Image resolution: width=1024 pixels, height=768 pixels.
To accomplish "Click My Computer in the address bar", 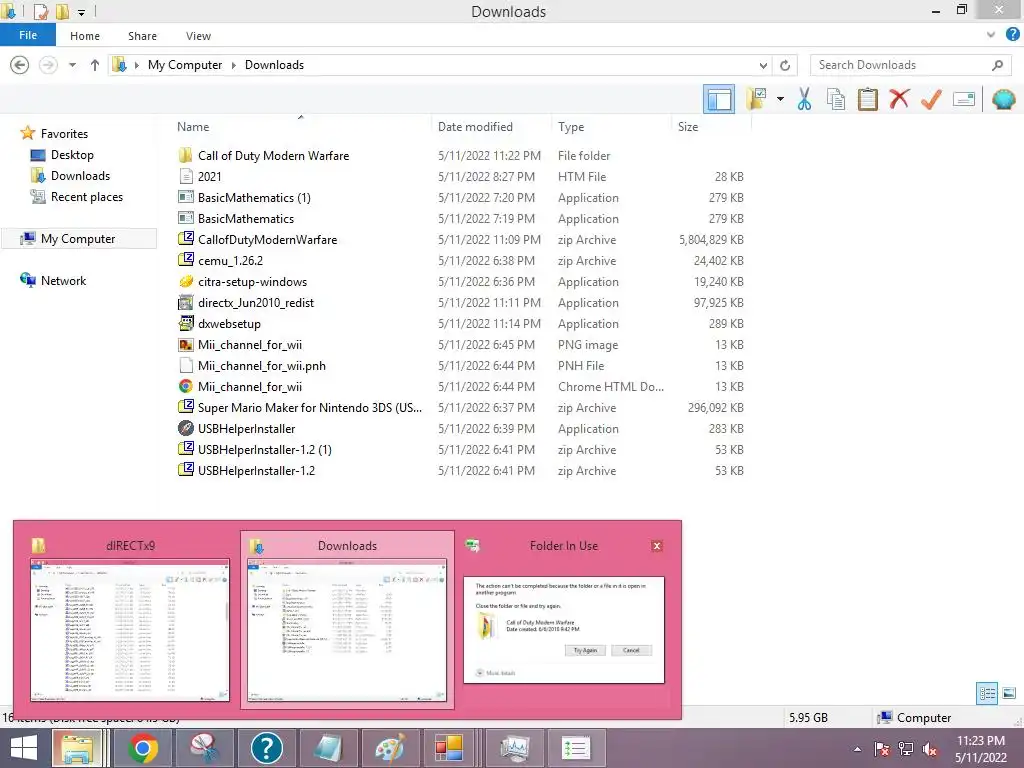I will tap(185, 65).
